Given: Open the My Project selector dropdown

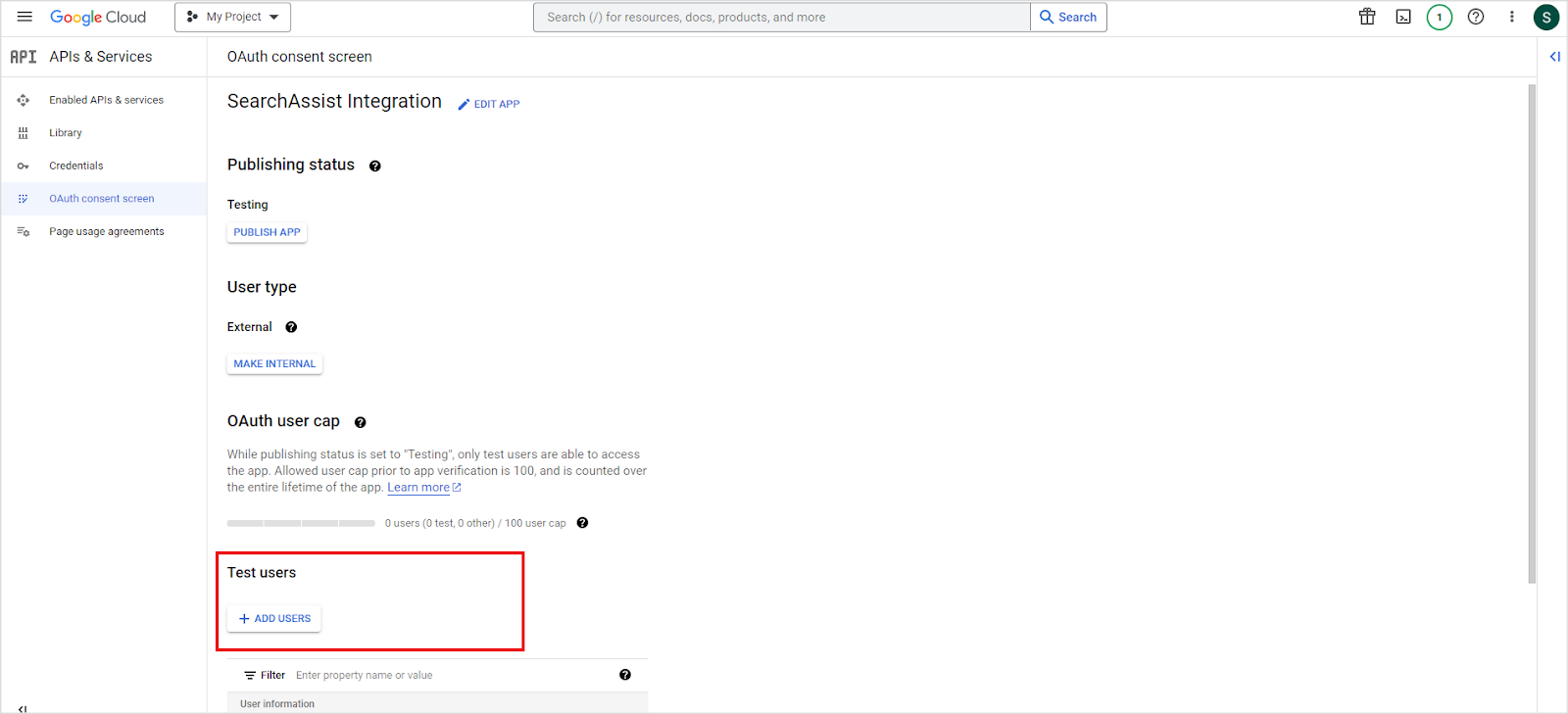Looking at the screenshot, I should pyautogui.click(x=232, y=17).
